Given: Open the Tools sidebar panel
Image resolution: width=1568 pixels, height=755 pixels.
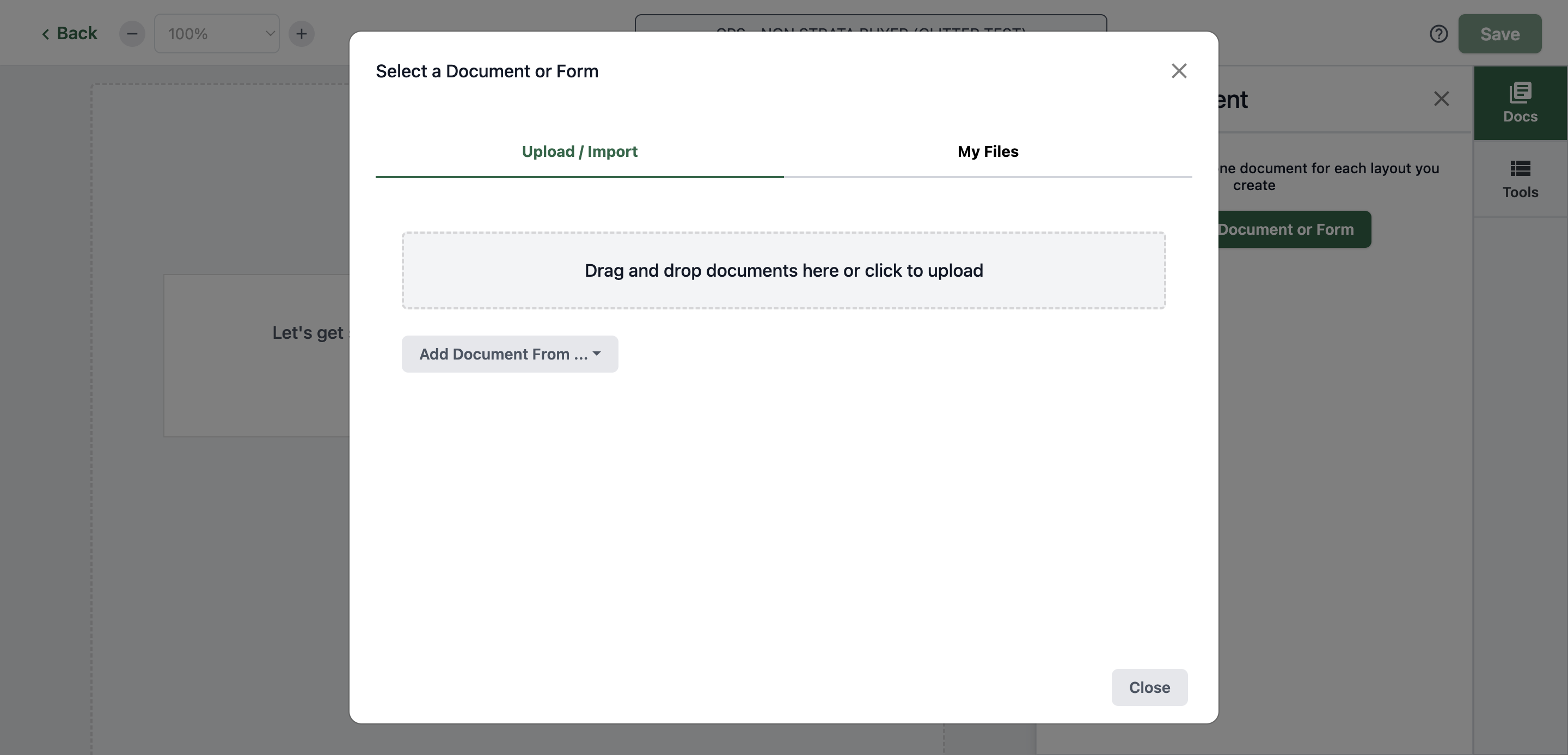Looking at the screenshot, I should 1521,179.
